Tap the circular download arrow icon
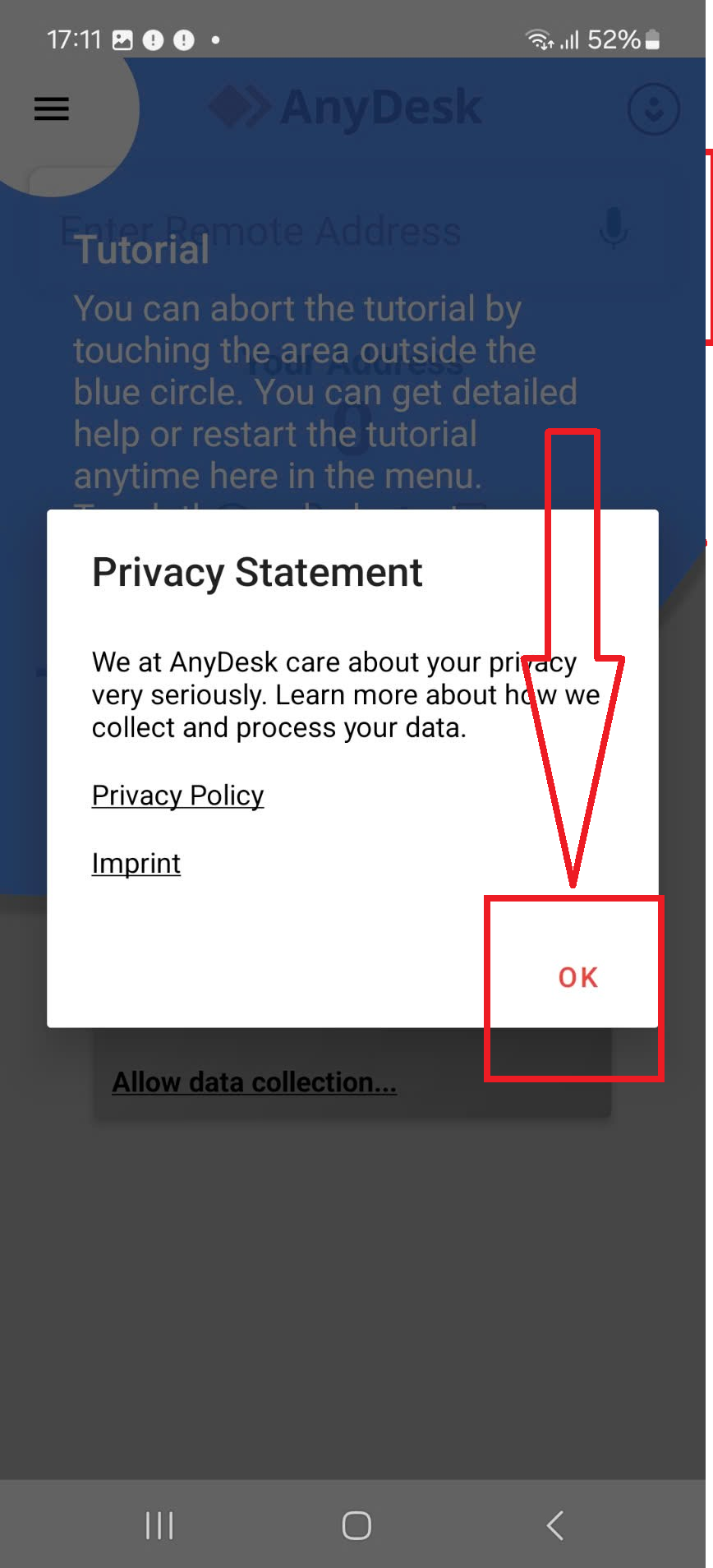The height and width of the screenshot is (1568, 713). 653,108
